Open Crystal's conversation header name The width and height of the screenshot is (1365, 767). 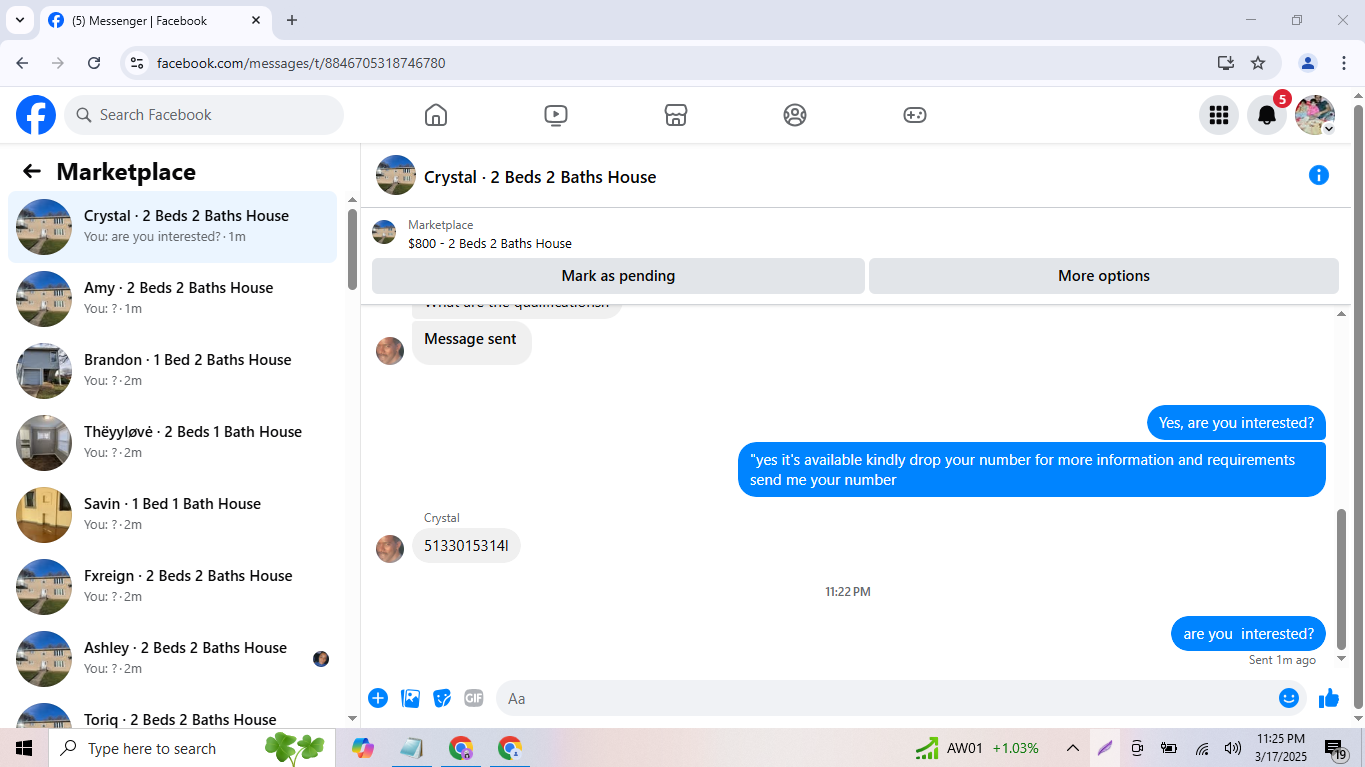(540, 177)
